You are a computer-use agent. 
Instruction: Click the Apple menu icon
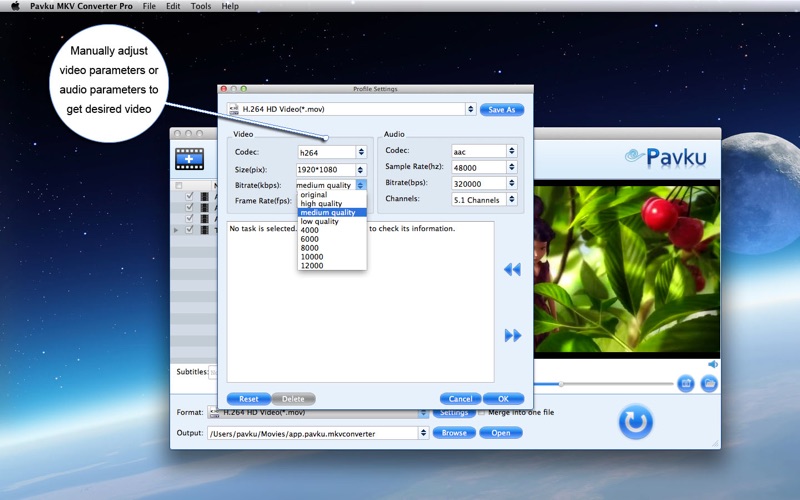[15, 6]
